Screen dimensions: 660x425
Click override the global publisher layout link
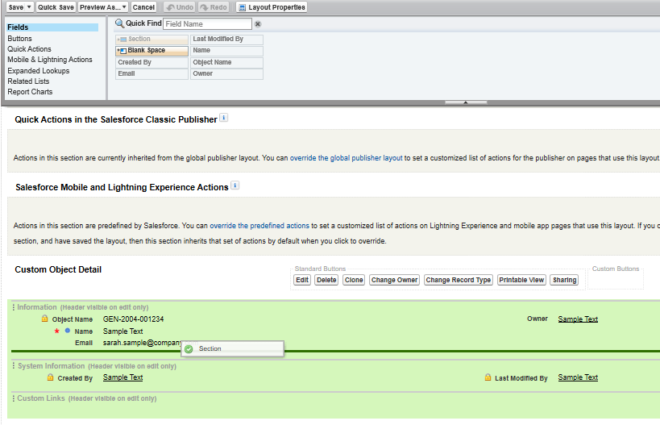[346, 158]
